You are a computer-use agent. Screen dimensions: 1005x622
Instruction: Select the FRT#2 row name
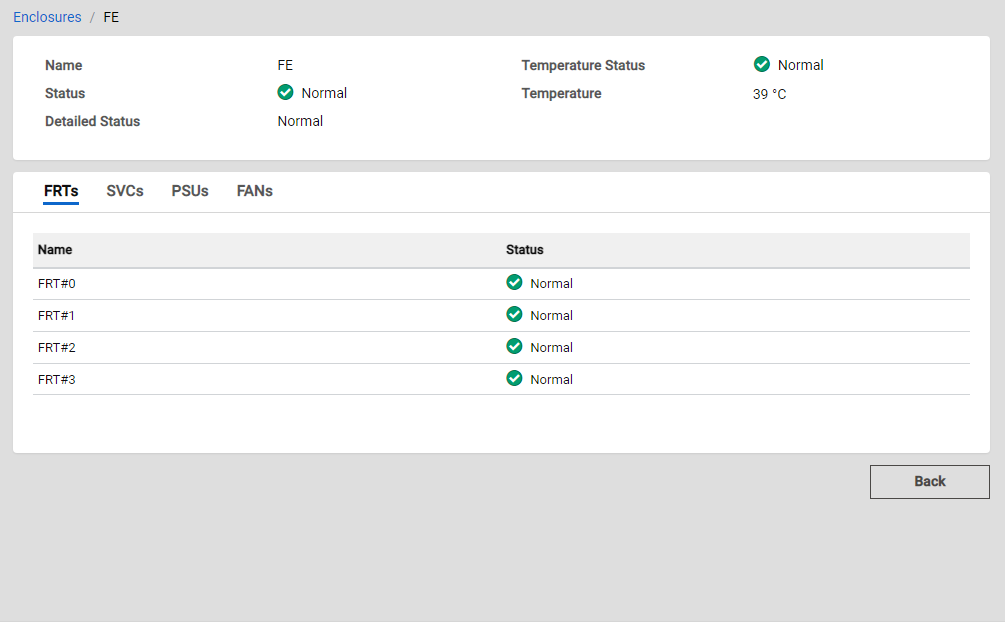pos(57,348)
